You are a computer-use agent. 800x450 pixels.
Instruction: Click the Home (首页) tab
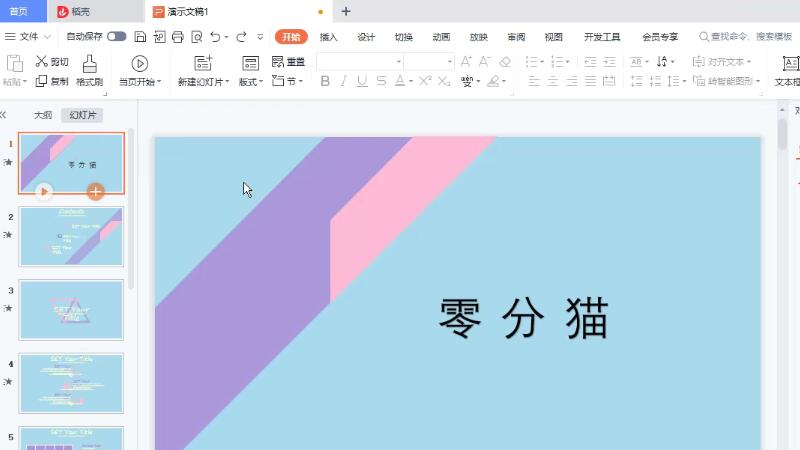pos(19,11)
